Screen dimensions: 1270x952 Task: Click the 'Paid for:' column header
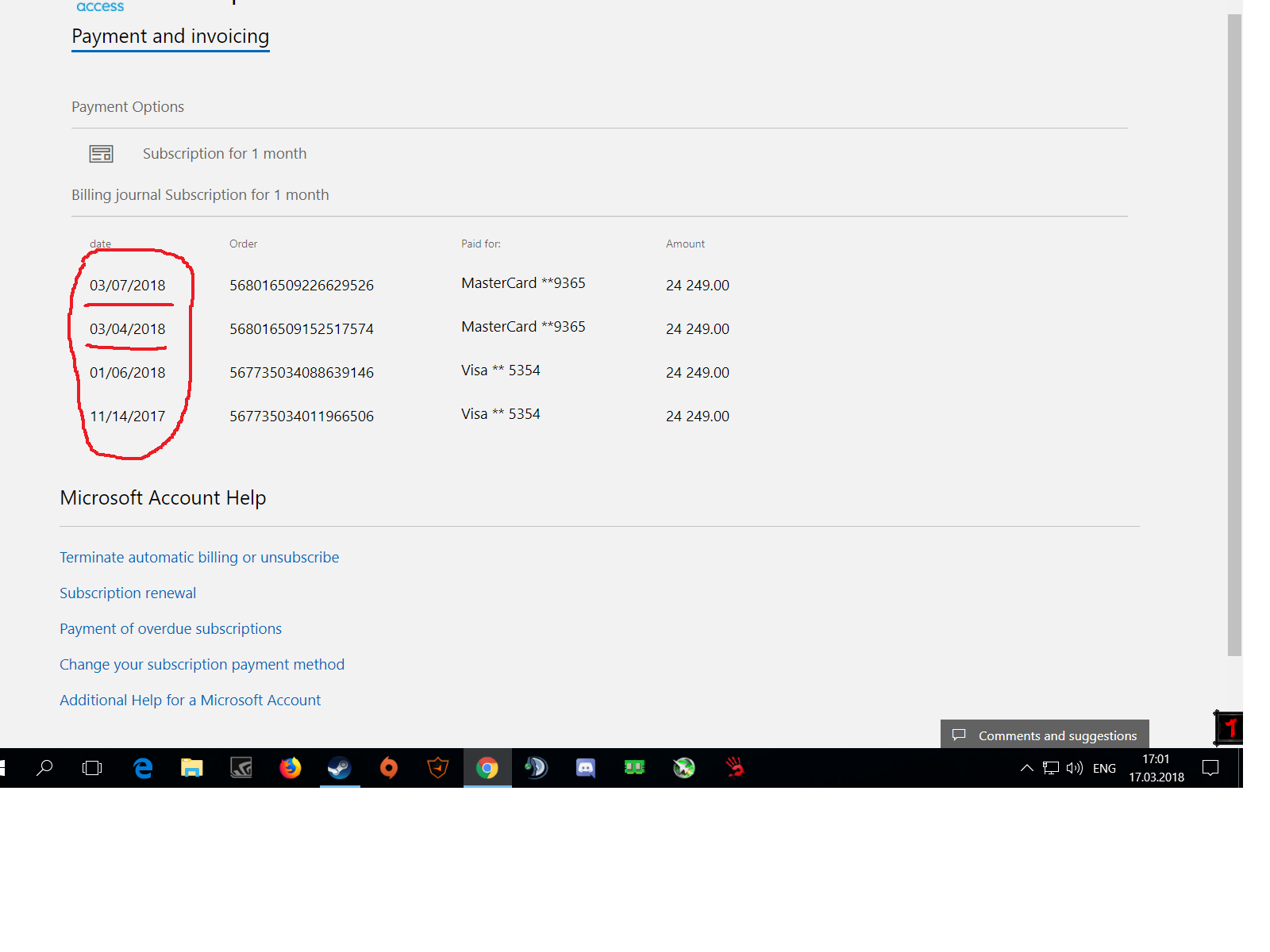(481, 244)
